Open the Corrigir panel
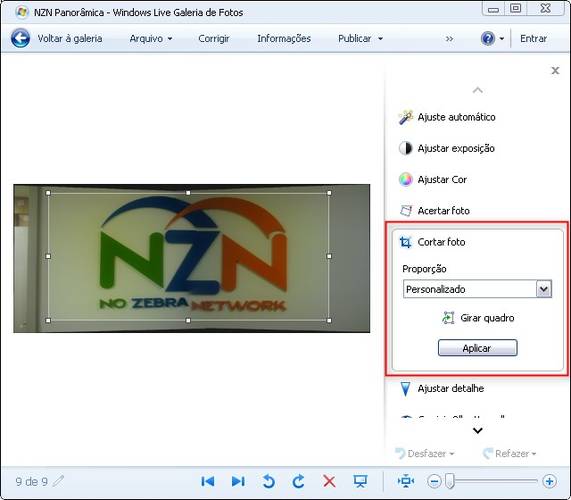The image size is (571, 500). (214, 38)
